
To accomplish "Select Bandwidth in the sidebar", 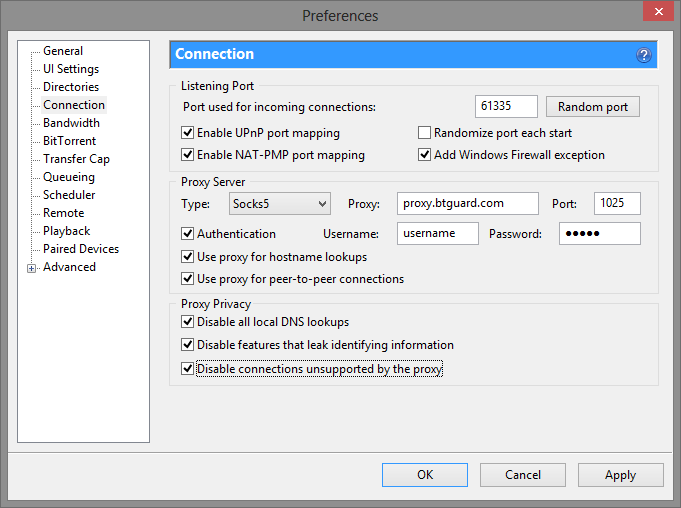I will (71, 123).
